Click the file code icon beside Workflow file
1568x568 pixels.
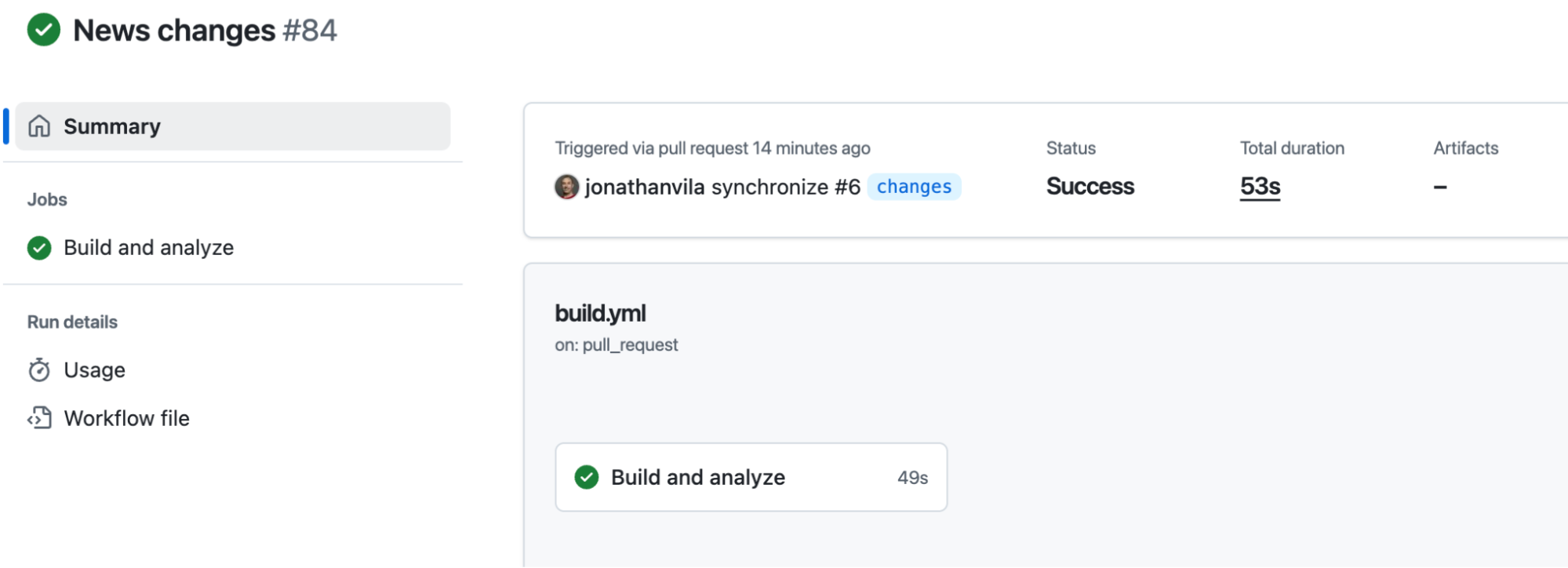[x=39, y=418]
